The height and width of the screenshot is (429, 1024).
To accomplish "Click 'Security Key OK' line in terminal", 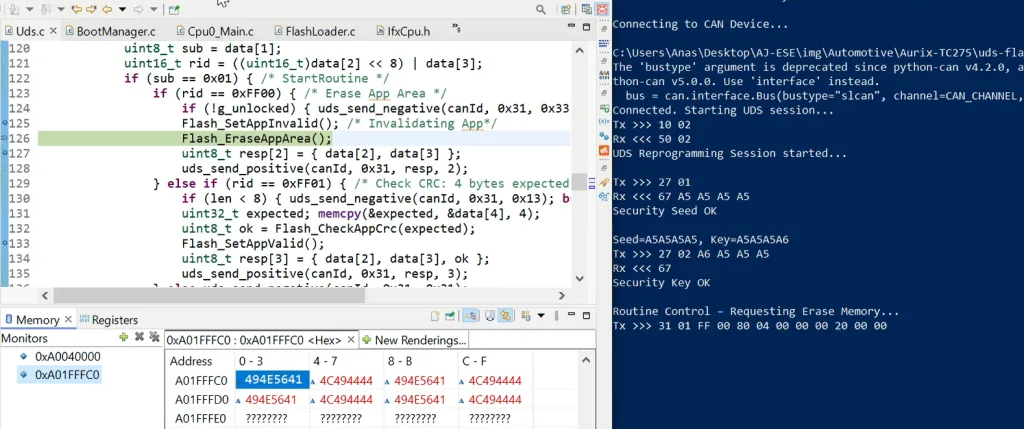I will coord(662,283).
